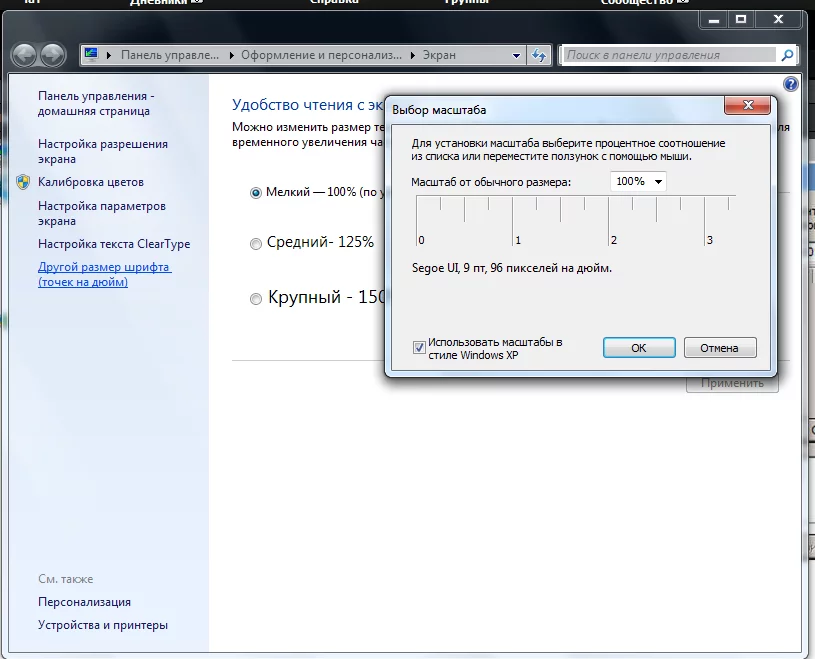This screenshot has height=659, width=815.
Task: Click the refresh icon beside address bar
Action: (x=539, y=55)
